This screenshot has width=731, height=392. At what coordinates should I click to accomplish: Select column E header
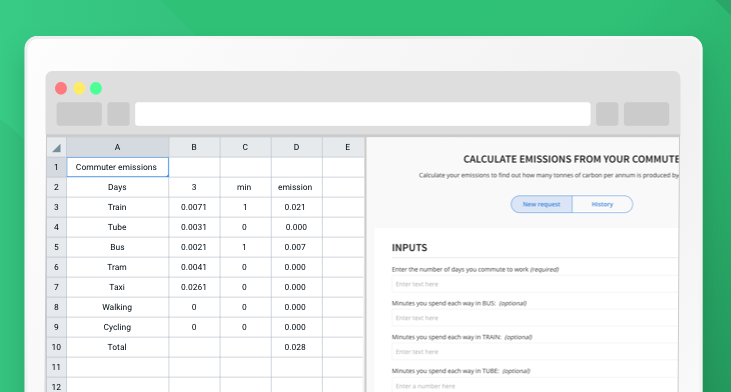(x=344, y=147)
